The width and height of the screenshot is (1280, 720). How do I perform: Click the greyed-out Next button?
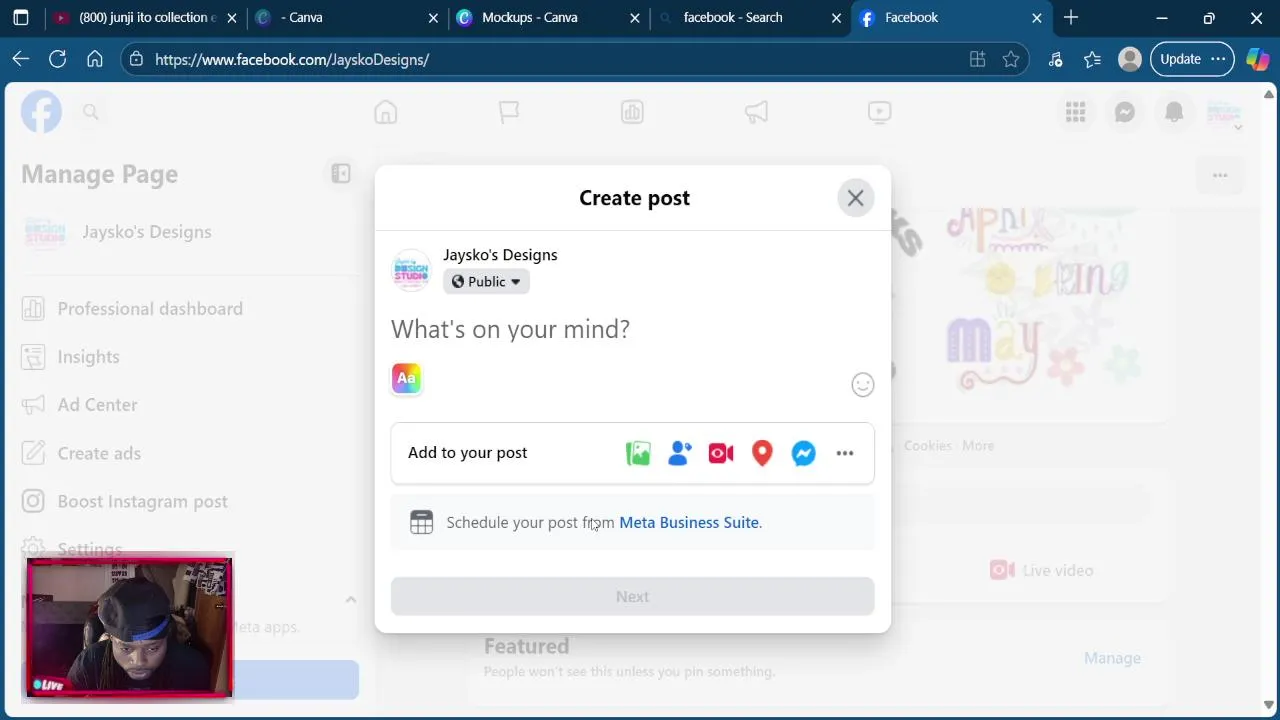[x=632, y=596]
